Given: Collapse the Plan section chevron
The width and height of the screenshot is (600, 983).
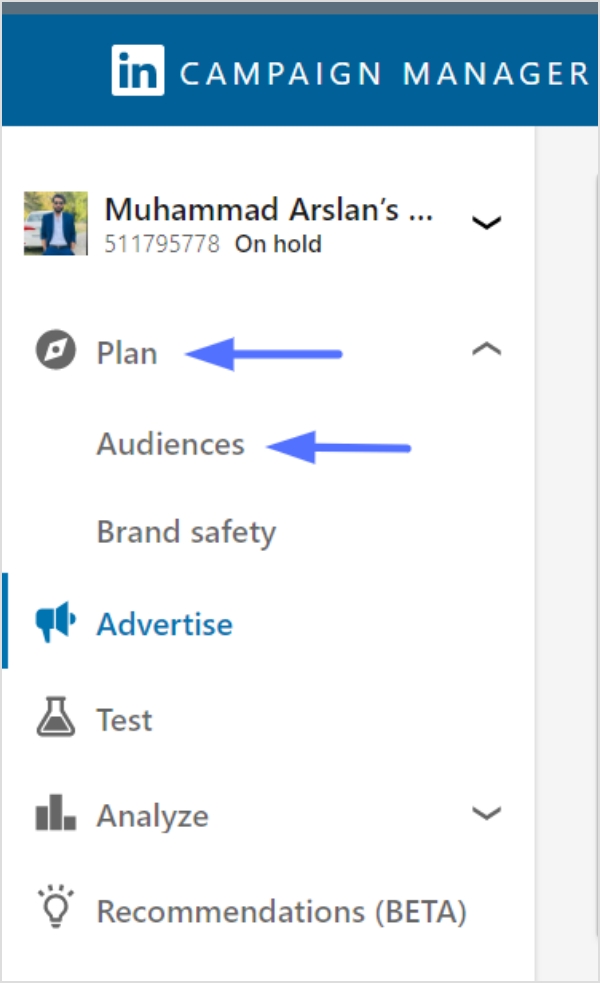Looking at the screenshot, I should pyautogui.click(x=487, y=349).
